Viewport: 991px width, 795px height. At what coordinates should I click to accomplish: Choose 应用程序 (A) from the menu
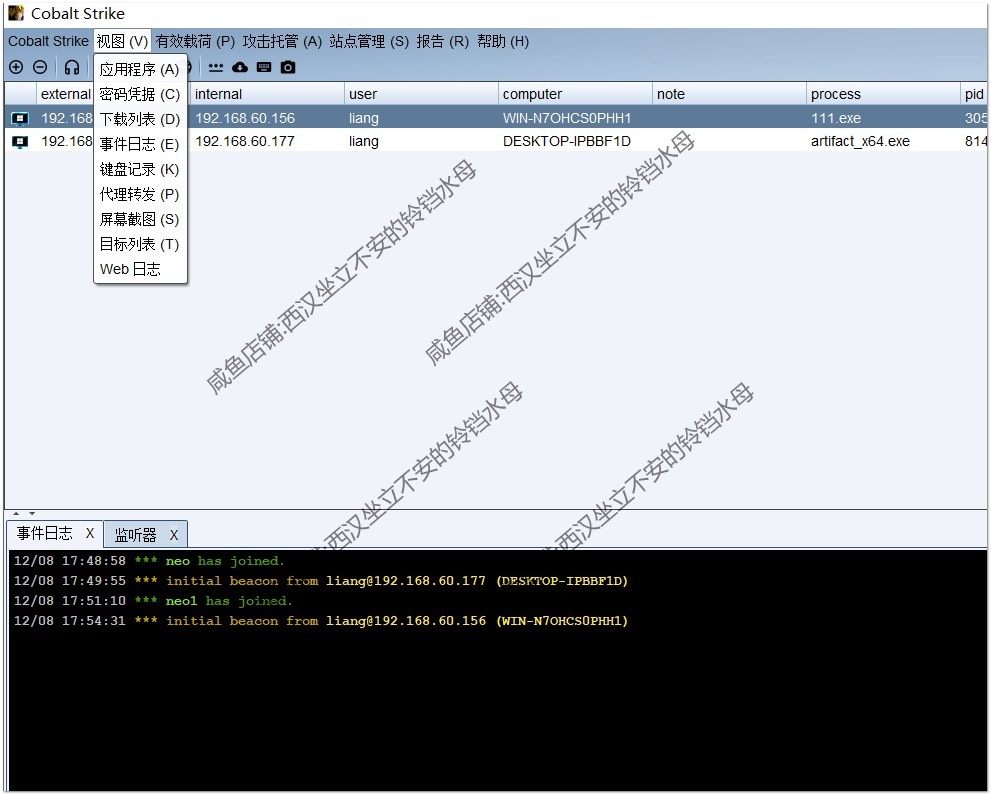pyautogui.click(x=140, y=69)
